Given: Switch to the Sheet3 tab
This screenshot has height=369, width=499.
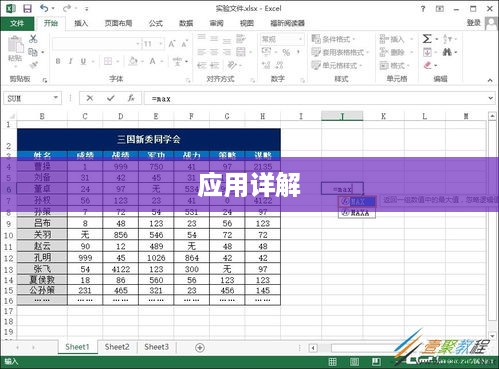Looking at the screenshot, I should [156, 347].
